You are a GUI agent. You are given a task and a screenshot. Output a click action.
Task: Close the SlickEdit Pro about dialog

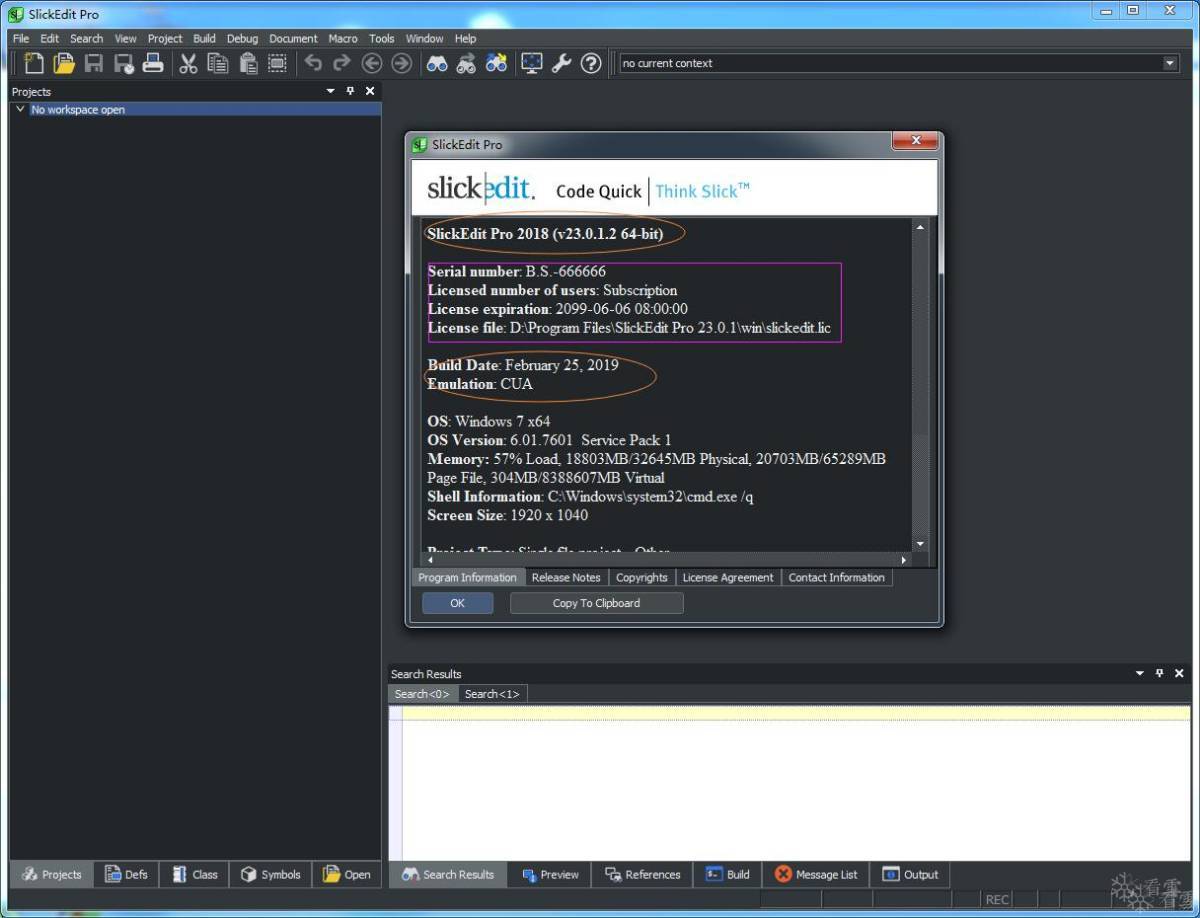pyautogui.click(x=914, y=142)
